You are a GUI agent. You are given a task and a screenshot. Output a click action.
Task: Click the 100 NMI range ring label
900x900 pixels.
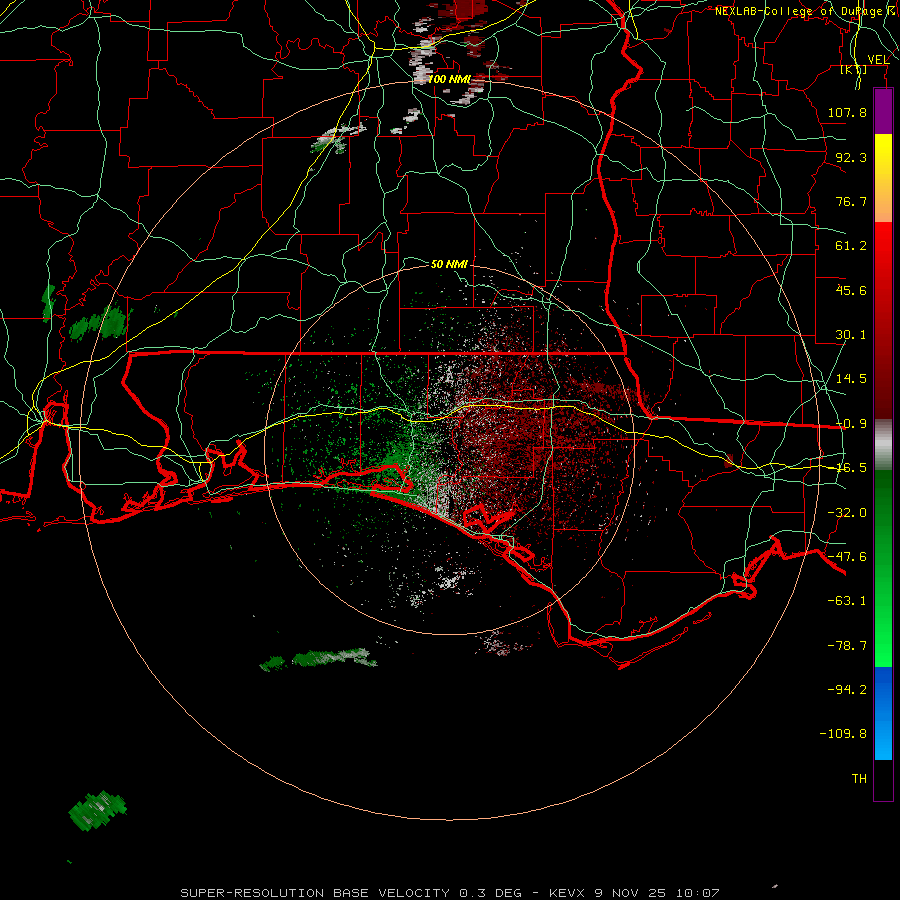449,79
